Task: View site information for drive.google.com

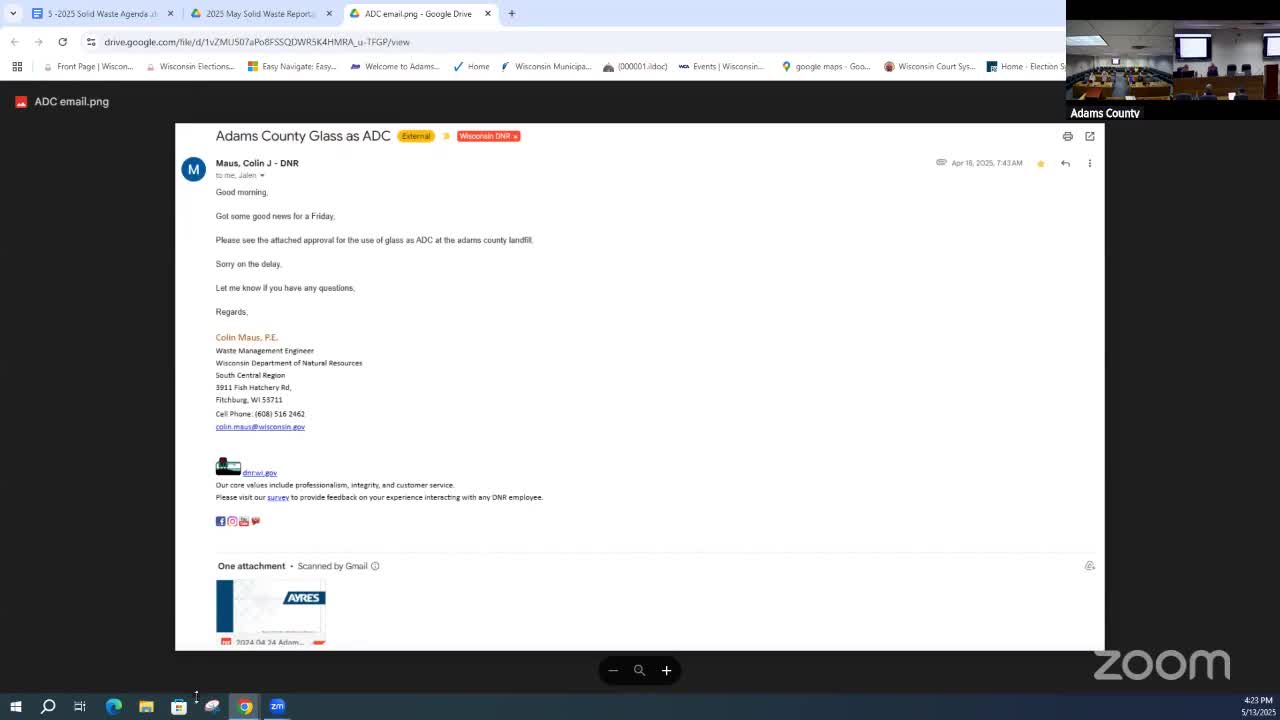Action: [91, 42]
